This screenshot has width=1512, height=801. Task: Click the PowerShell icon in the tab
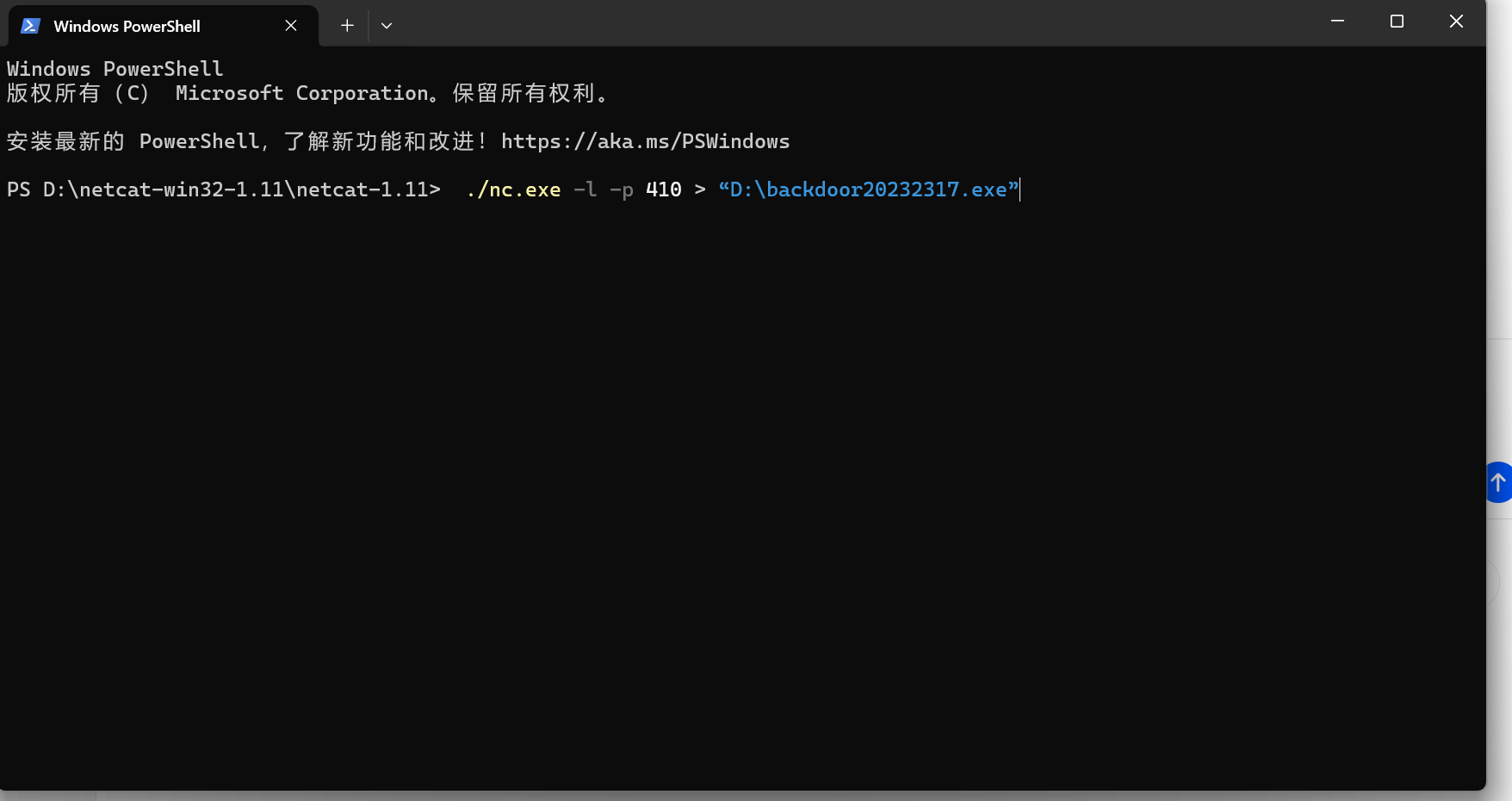[x=30, y=26]
